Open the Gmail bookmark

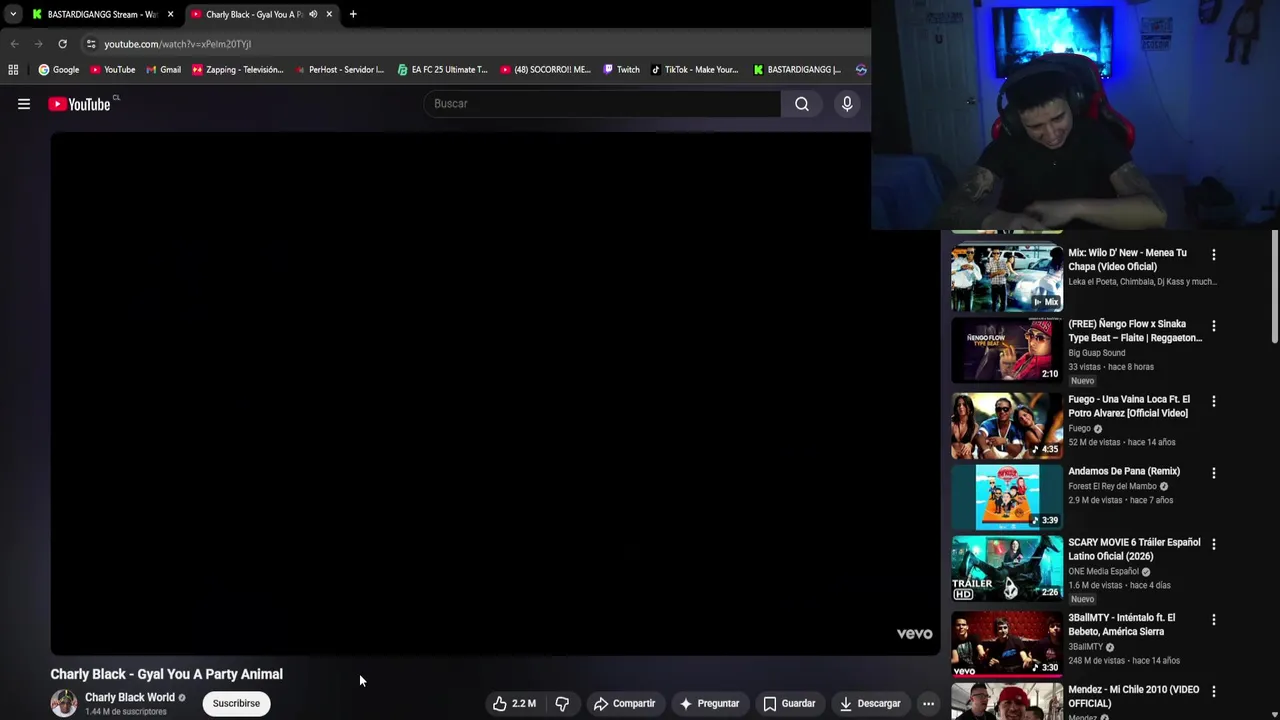tap(163, 70)
